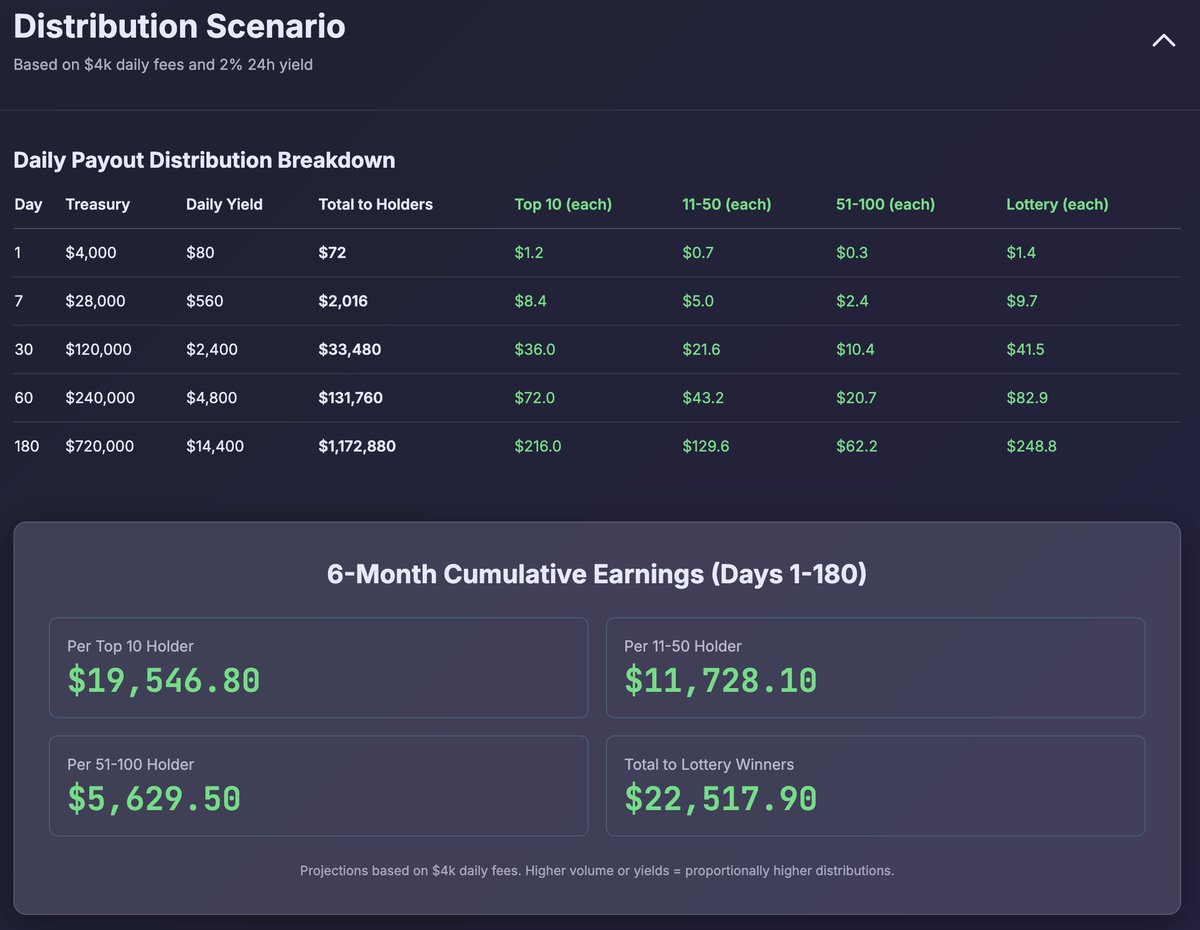Click the Distribution Scenario heading
Image resolution: width=1200 pixels, height=930 pixels.
[x=179, y=27]
